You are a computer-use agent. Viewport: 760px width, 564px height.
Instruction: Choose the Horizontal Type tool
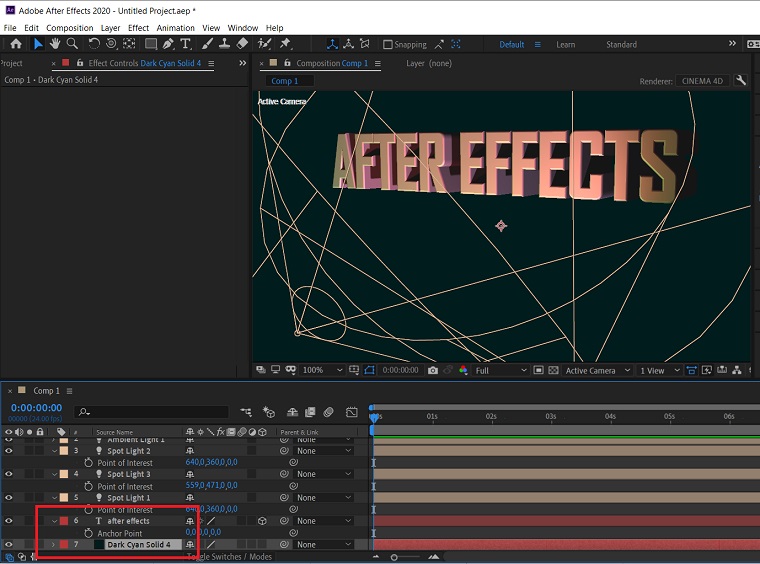[x=187, y=44]
